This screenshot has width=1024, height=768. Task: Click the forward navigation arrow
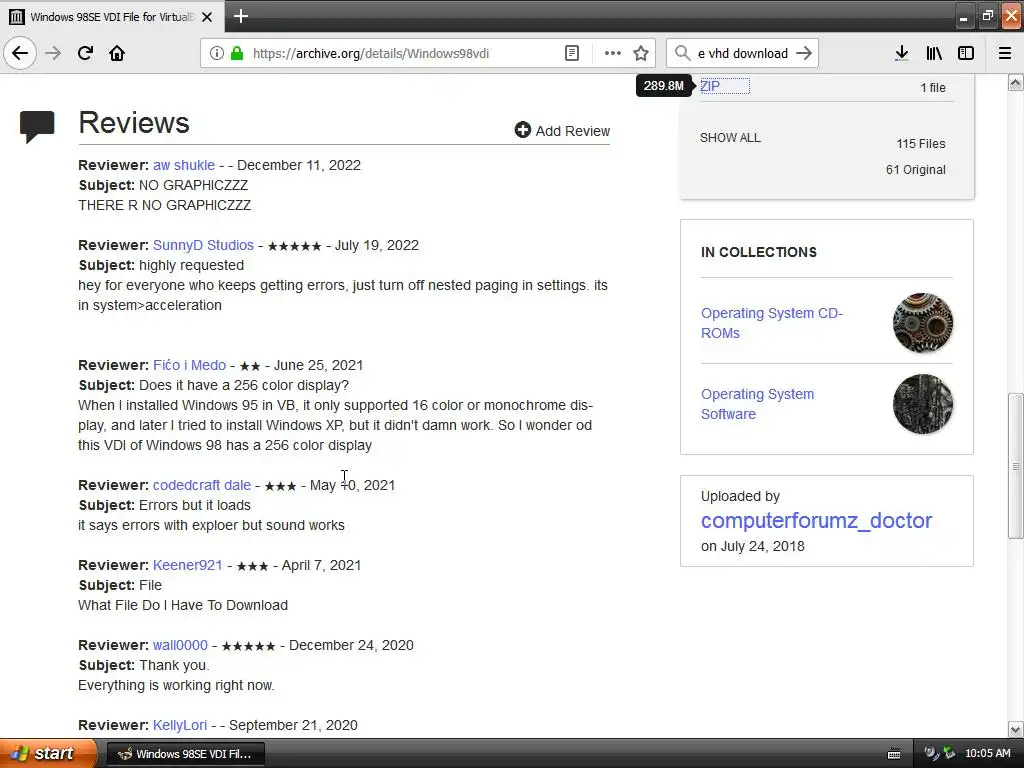coord(53,53)
